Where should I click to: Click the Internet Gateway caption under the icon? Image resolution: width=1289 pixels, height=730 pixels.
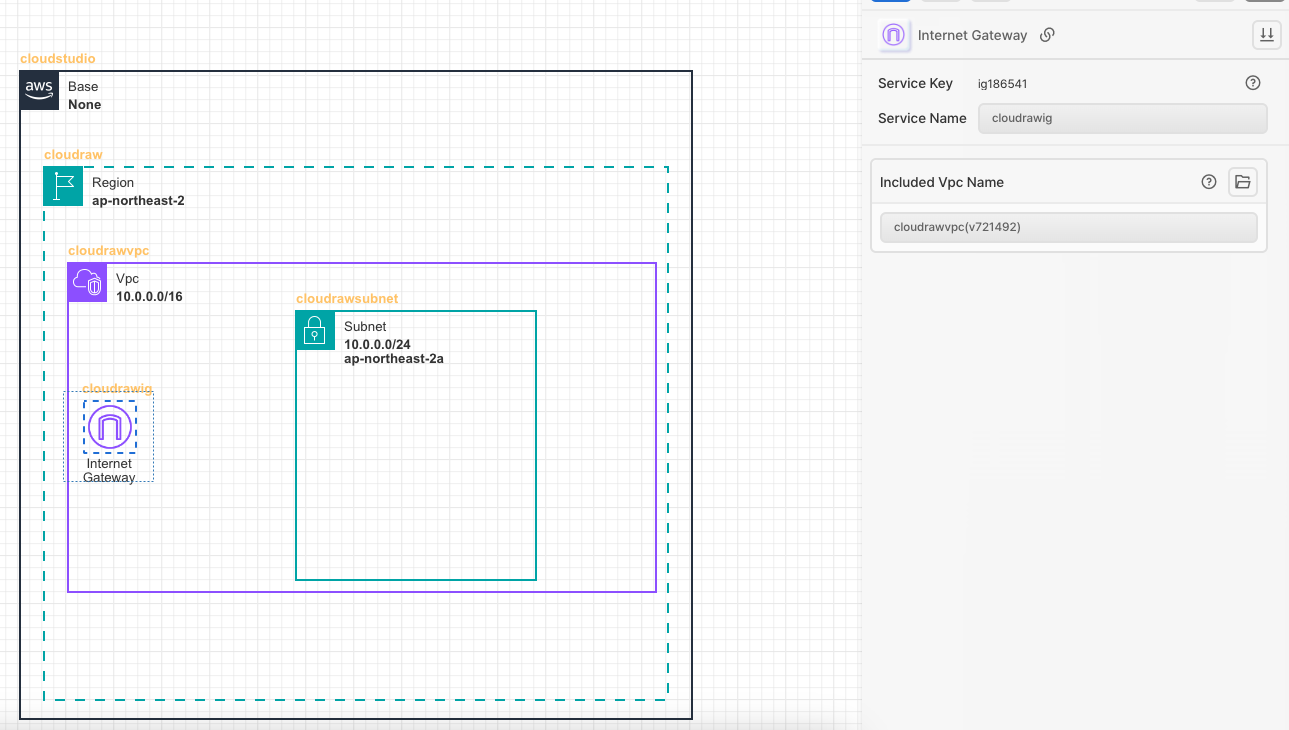(x=110, y=470)
